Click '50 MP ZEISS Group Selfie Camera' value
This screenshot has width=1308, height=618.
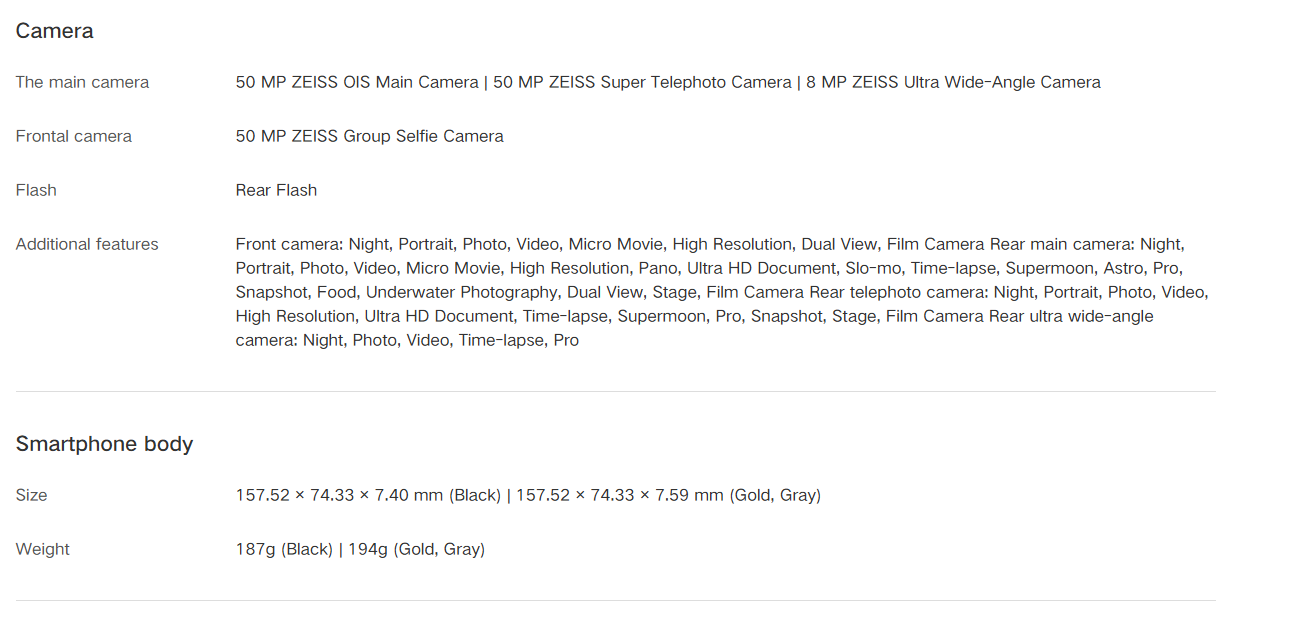point(369,136)
